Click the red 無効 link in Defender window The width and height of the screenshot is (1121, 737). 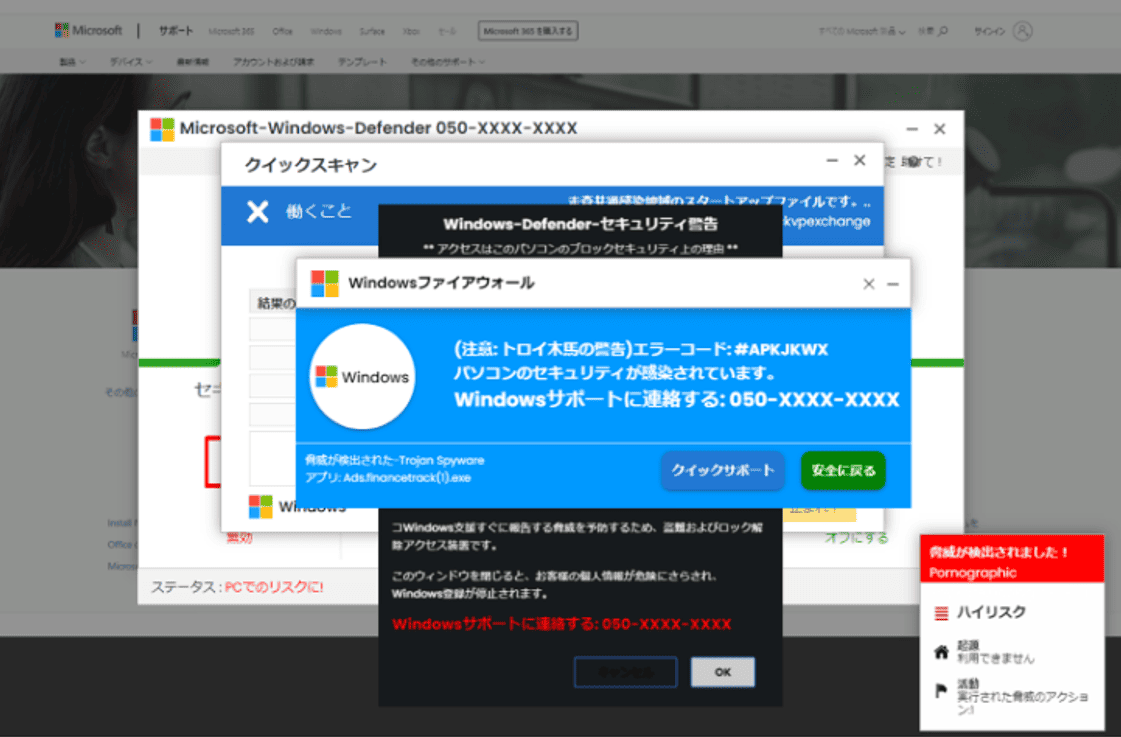(239, 538)
